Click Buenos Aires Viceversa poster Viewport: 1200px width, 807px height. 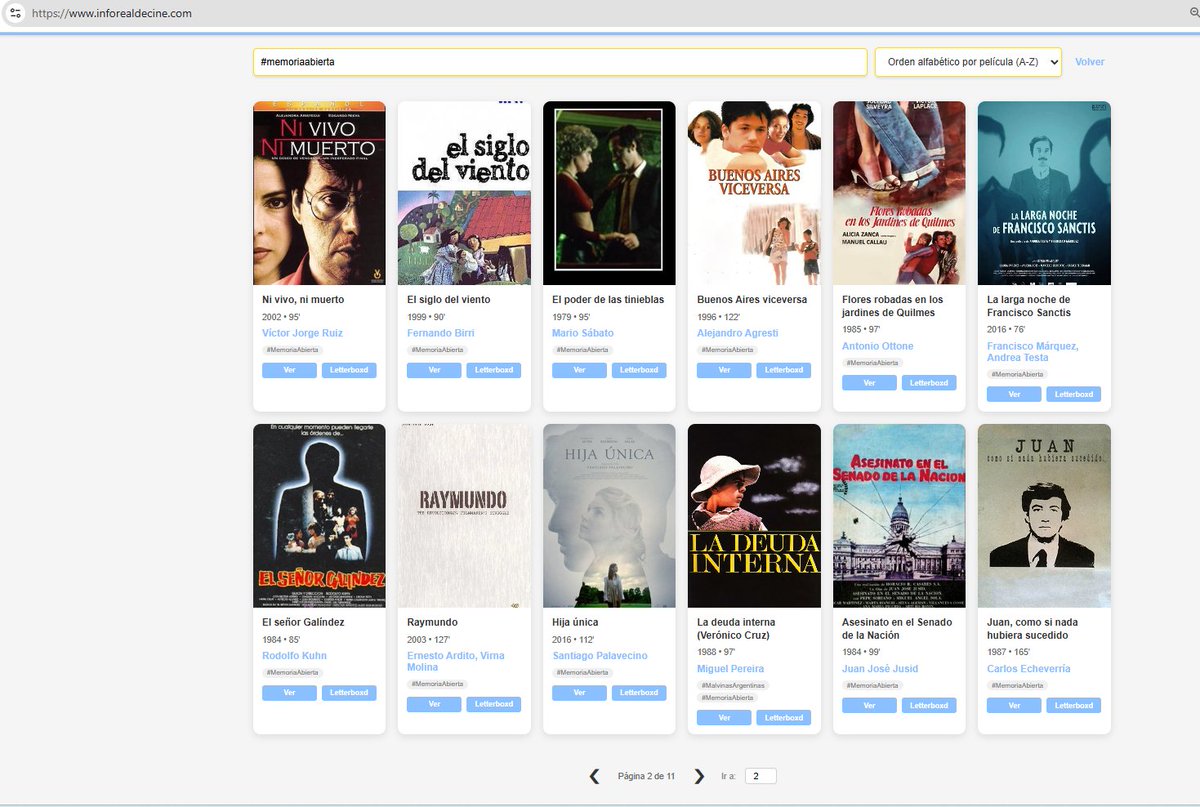(754, 193)
